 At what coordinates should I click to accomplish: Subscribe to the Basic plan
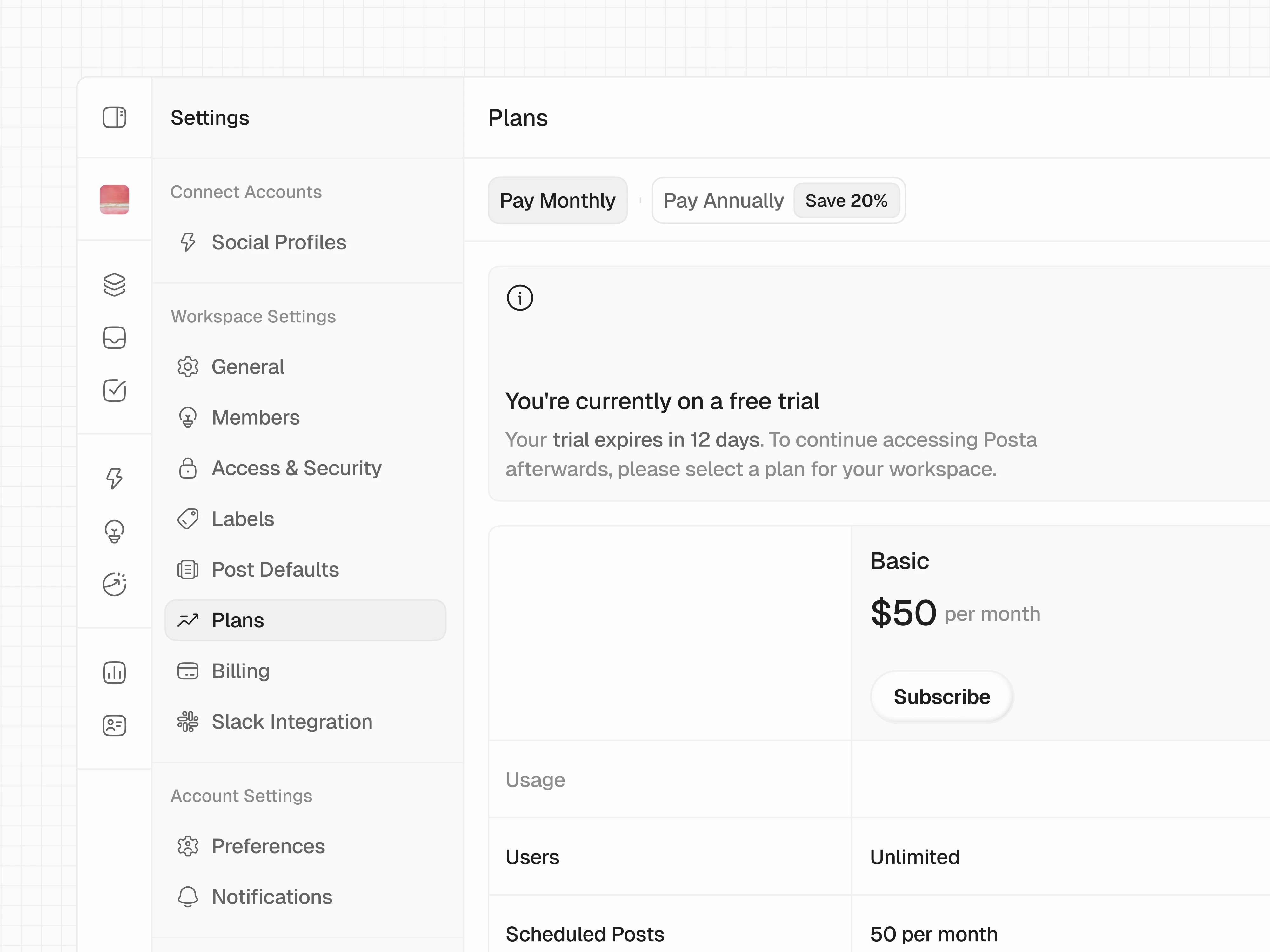click(941, 697)
